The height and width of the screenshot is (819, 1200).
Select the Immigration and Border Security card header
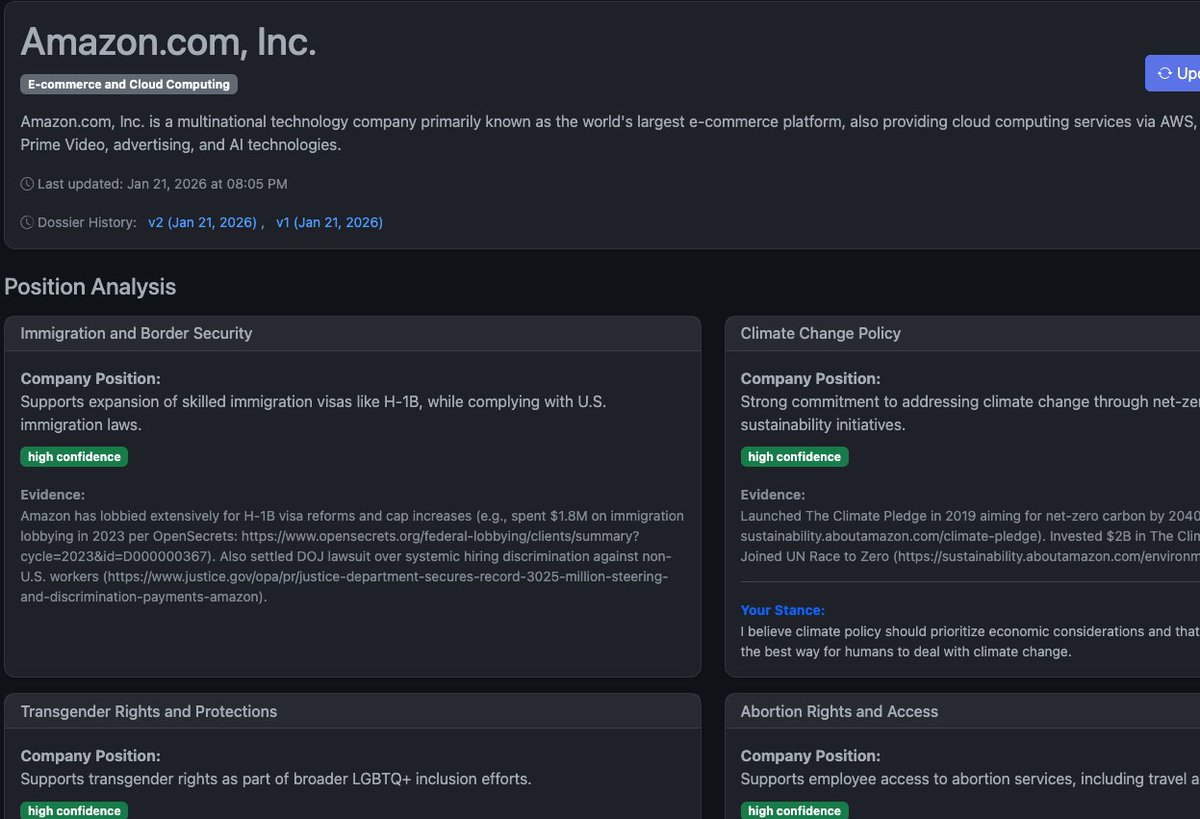(x=352, y=333)
